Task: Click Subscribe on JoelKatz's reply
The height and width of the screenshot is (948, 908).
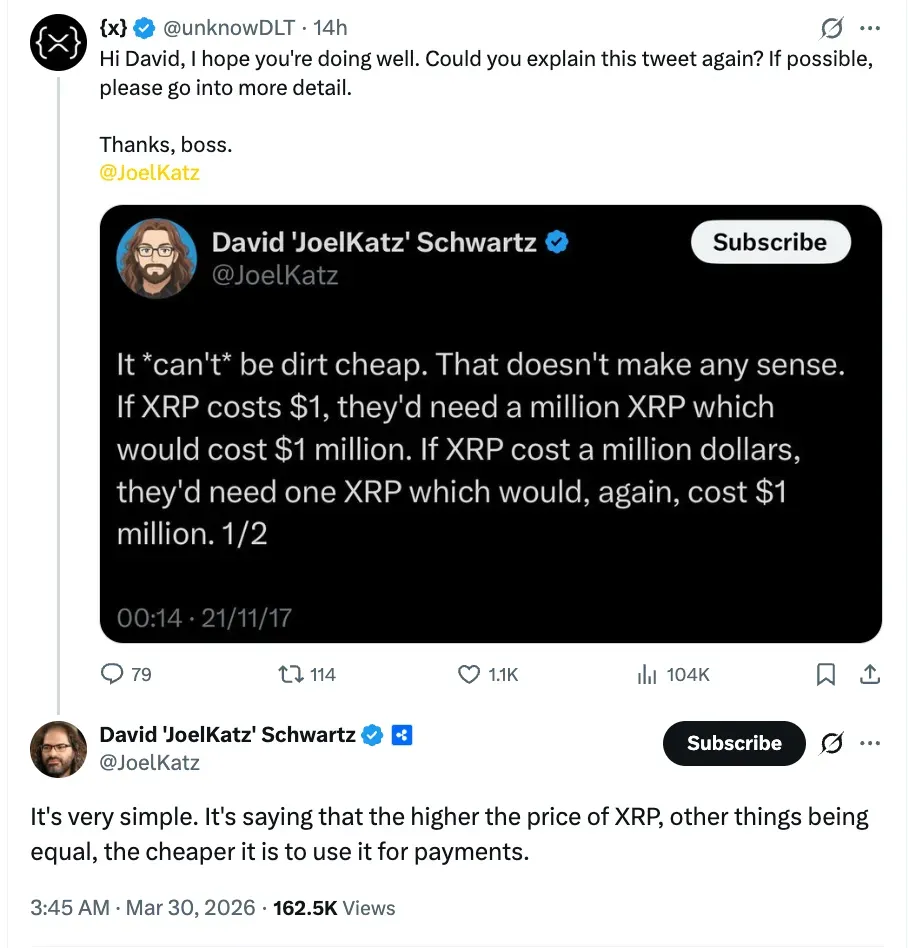Action: (x=733, y=743)
